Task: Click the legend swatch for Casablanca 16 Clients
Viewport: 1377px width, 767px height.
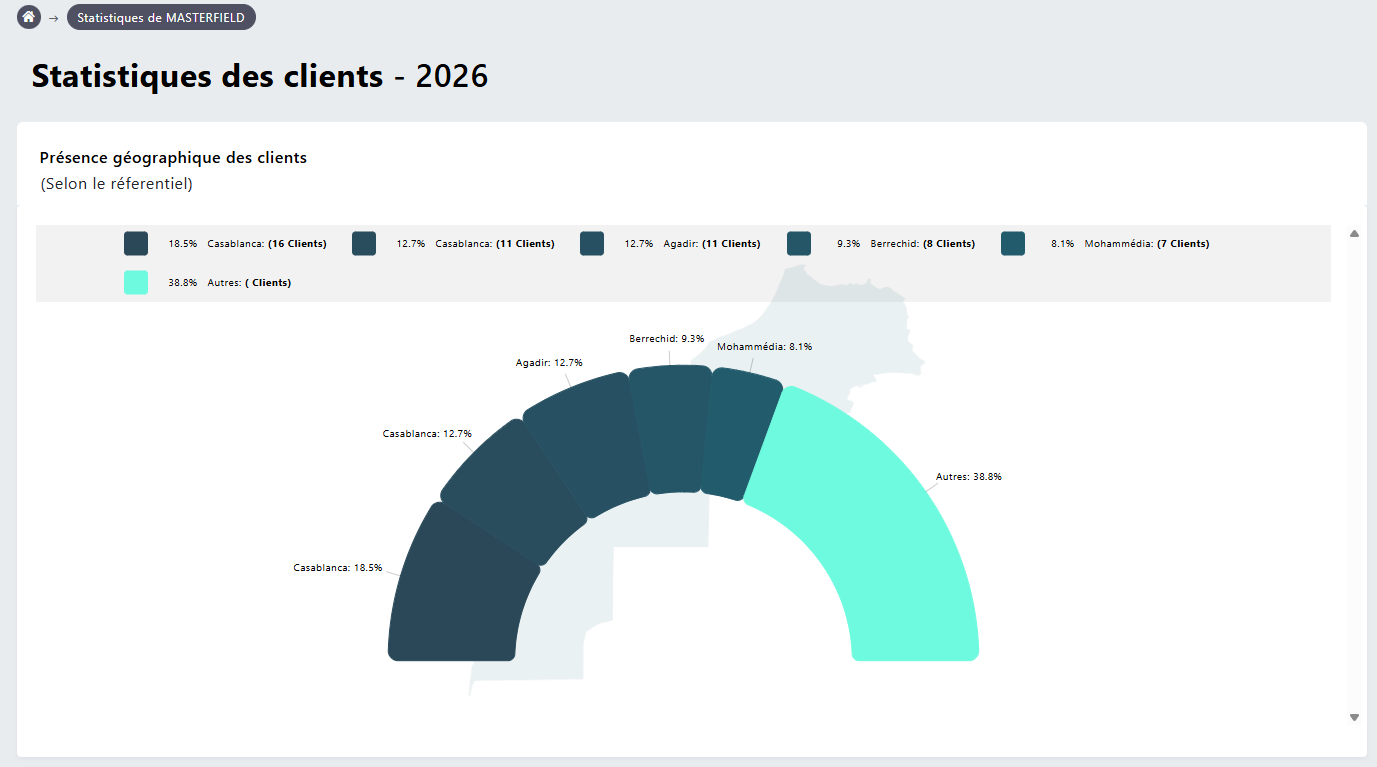Action: point(136,244)
